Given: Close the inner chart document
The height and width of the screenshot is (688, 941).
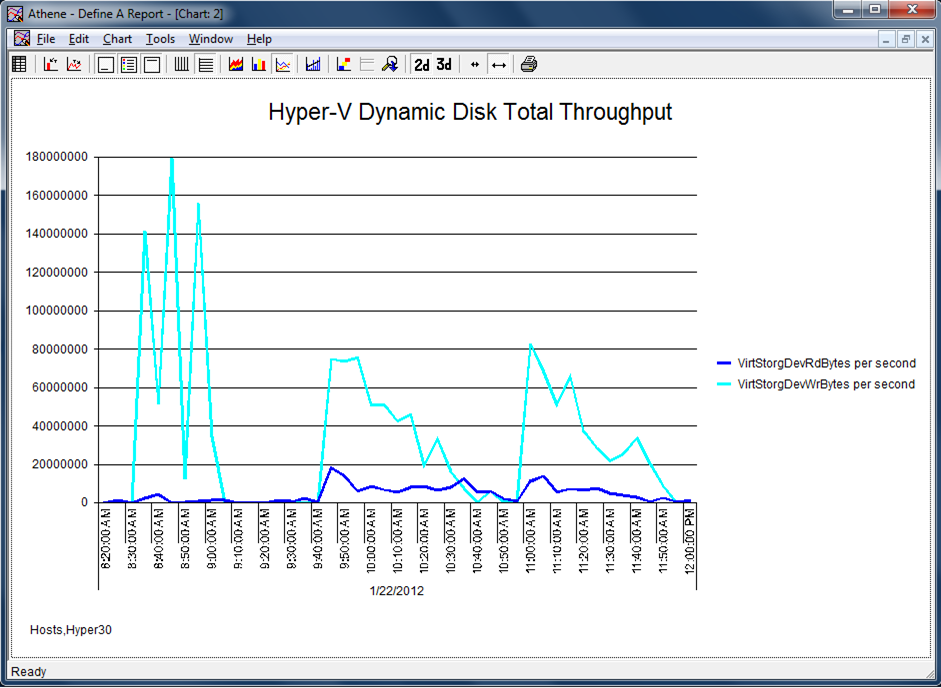Looking at the screenshot, I should pos(925,40).
